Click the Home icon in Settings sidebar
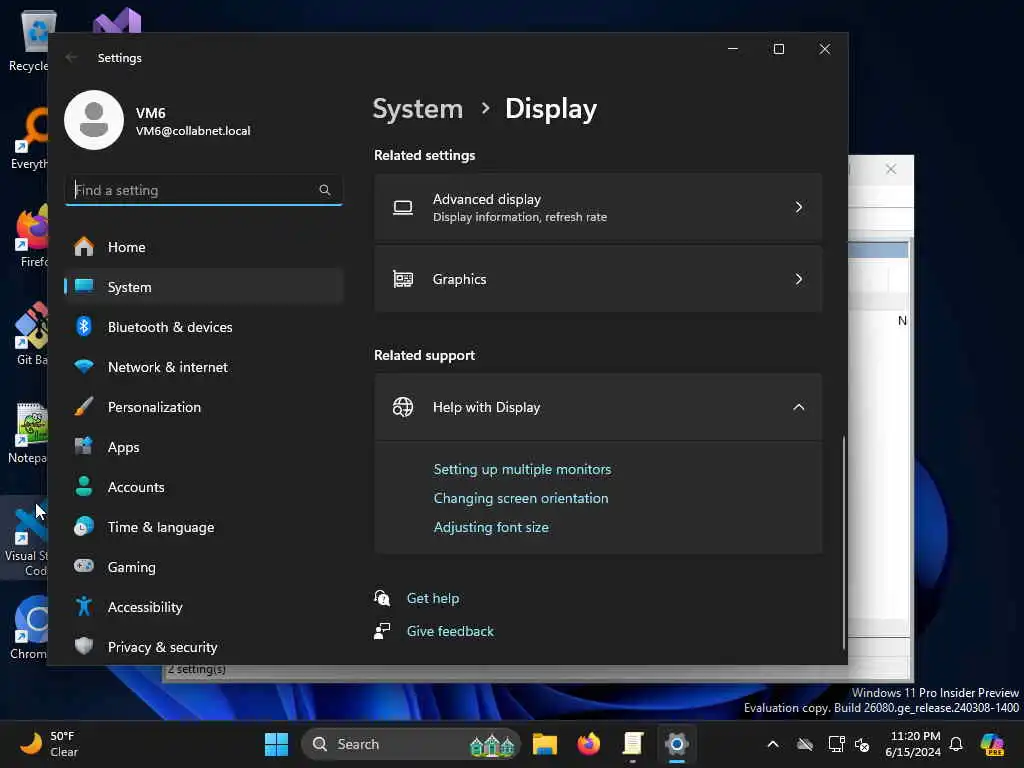Viewport: 1024px width, 768px height. (84, 247)
